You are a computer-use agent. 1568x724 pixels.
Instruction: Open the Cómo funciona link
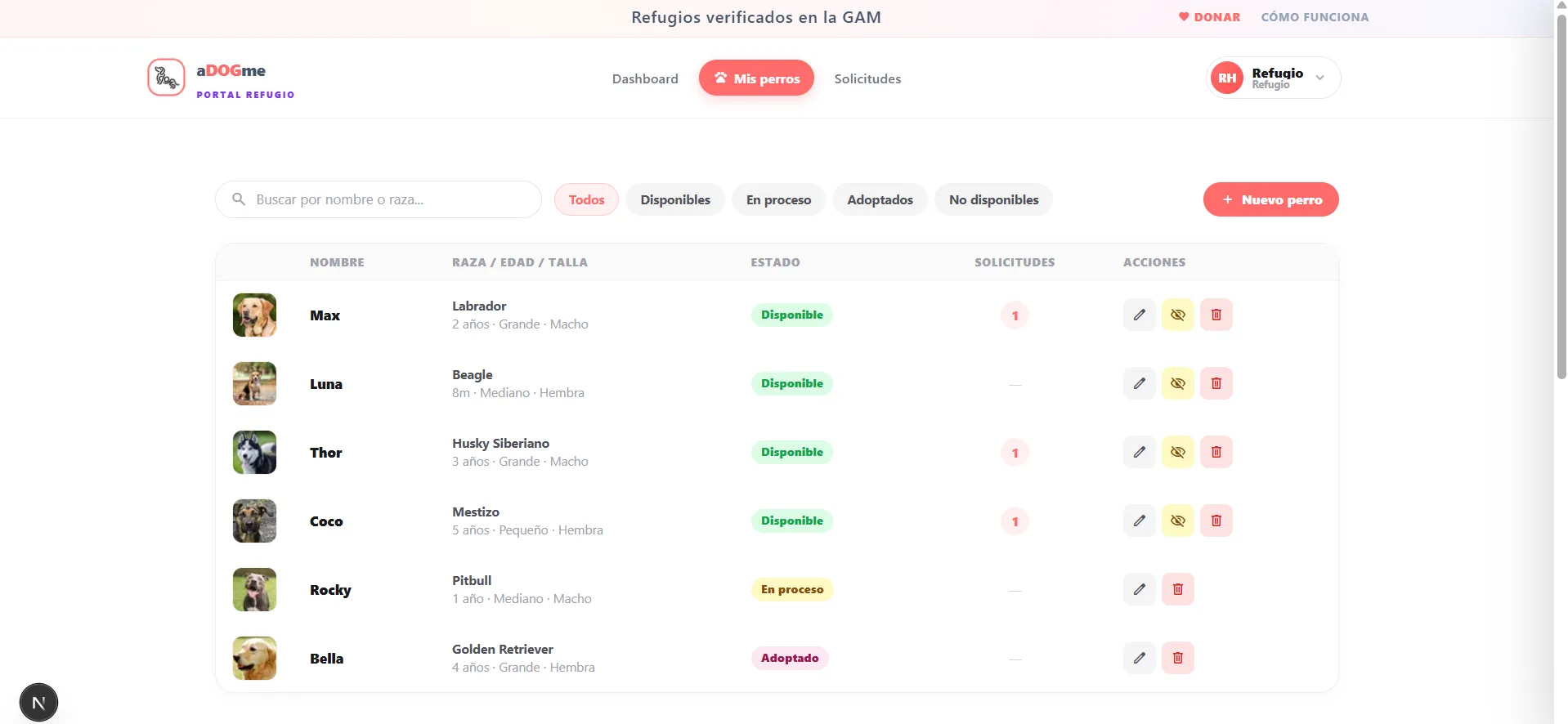tap(1315, 17)
